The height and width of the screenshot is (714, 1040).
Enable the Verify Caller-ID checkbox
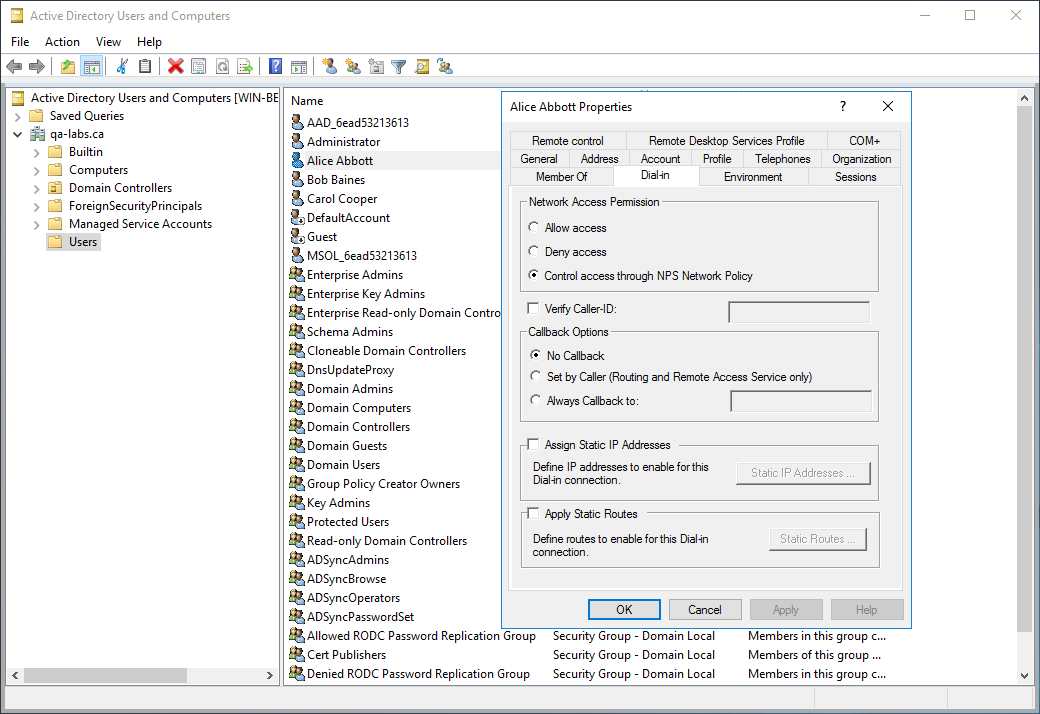pyautogui.click(x=533, y=309)
